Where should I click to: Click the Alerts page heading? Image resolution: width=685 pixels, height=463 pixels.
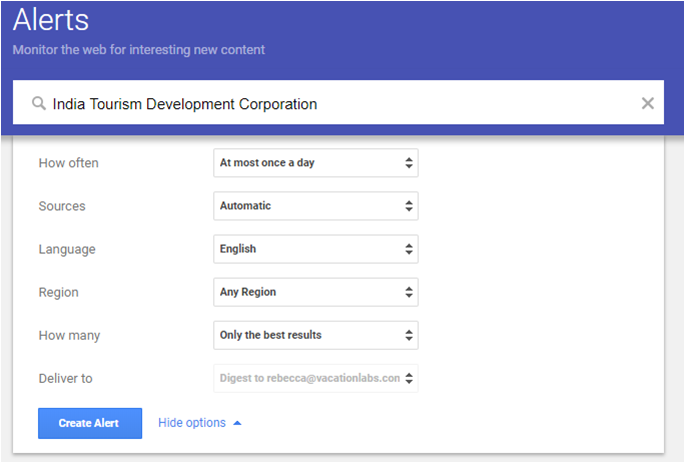click(51, 19)
